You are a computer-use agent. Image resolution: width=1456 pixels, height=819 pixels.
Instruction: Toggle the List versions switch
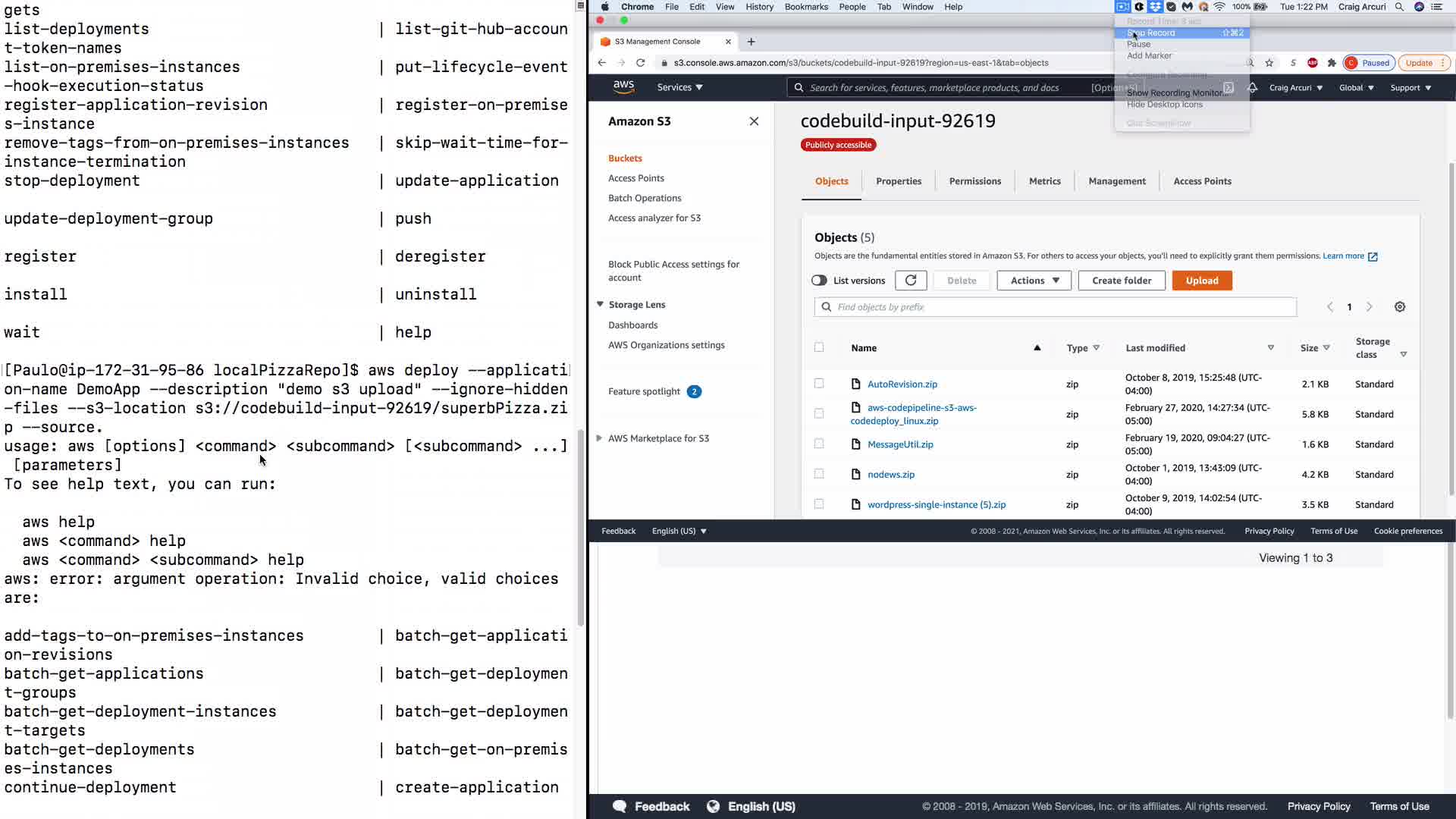click(819, 281)
